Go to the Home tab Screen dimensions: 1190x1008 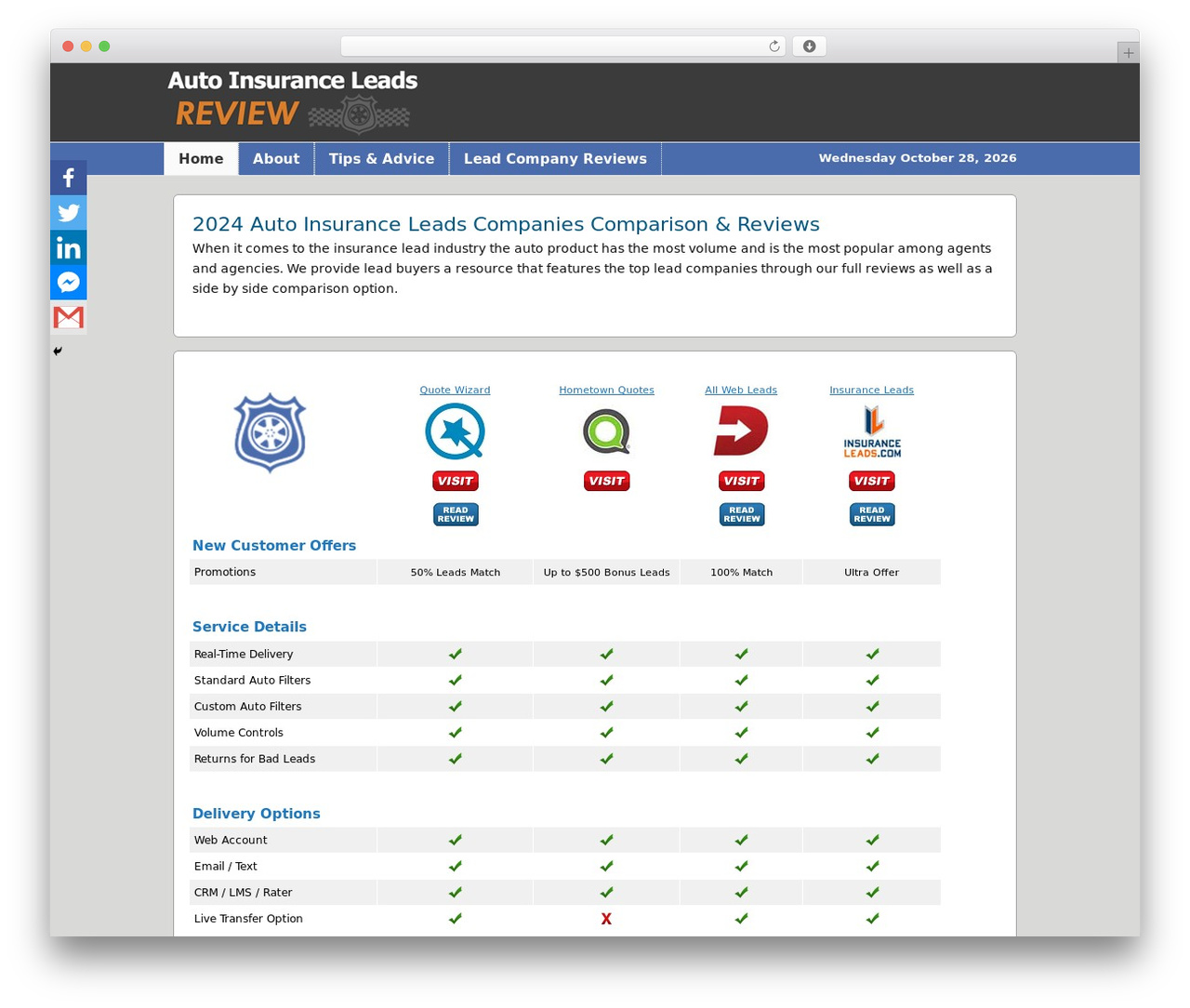(201, 159)
